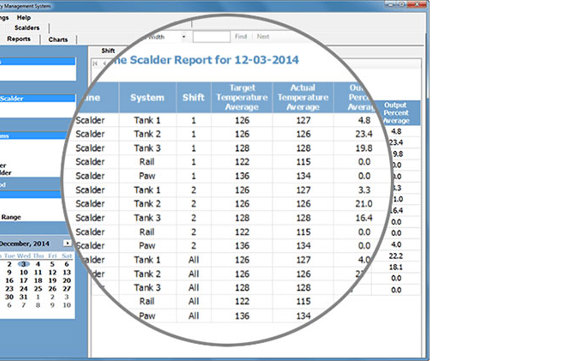Viewport: 570px width, 361px height.
Task: Click magnified 3.3 output for Tank 1 shift 2
Action: tap(364, 190)
